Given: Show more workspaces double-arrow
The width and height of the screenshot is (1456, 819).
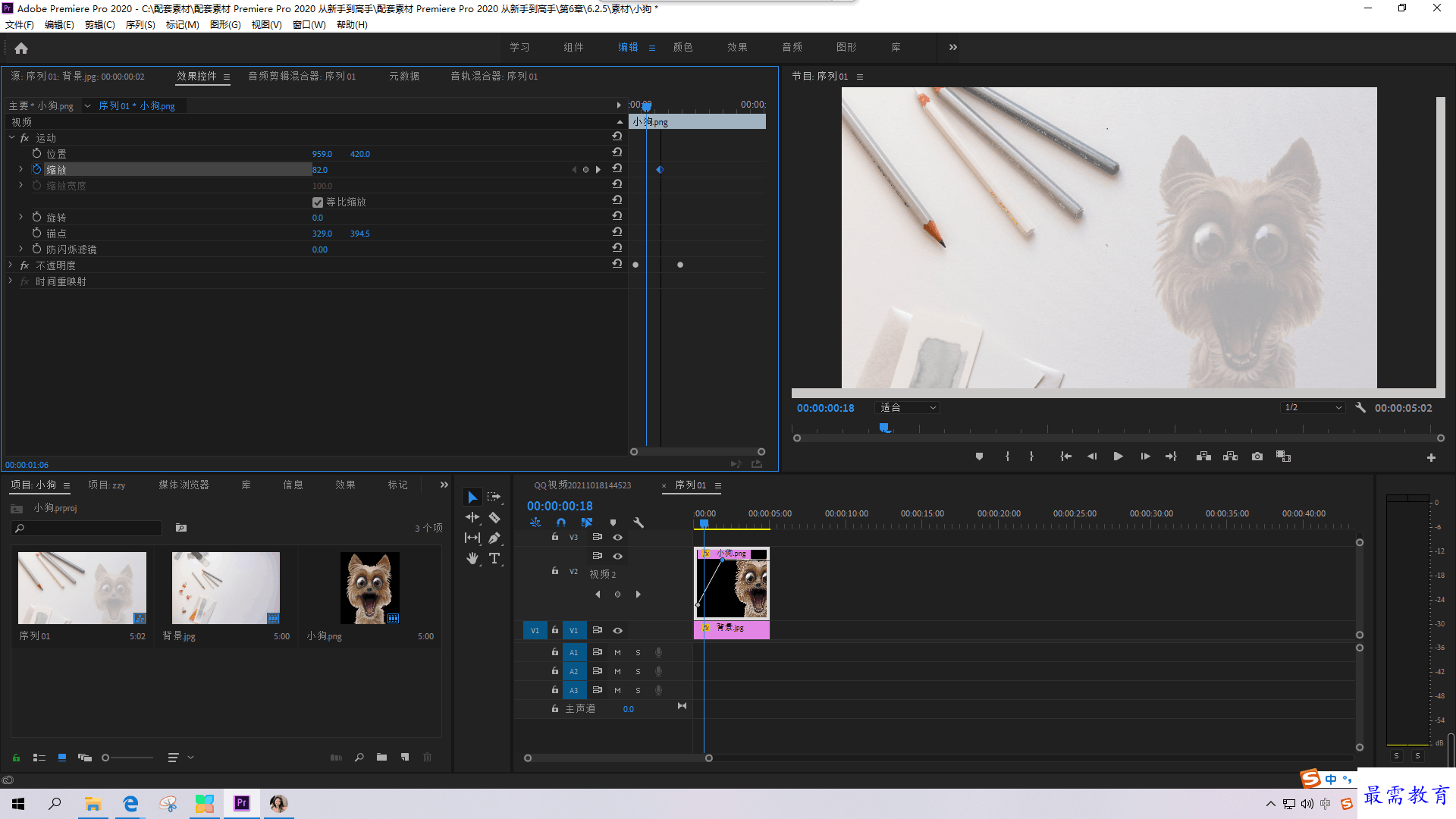Looking at the screenshot, I should 952,47.
